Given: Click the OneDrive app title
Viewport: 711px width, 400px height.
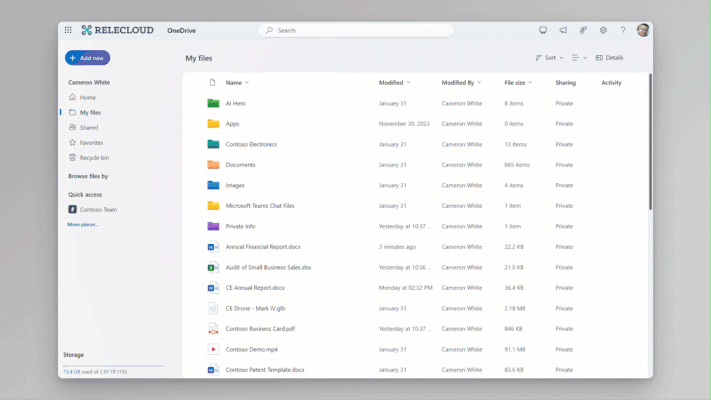Looking at the screenshot, I should (181, 30).
